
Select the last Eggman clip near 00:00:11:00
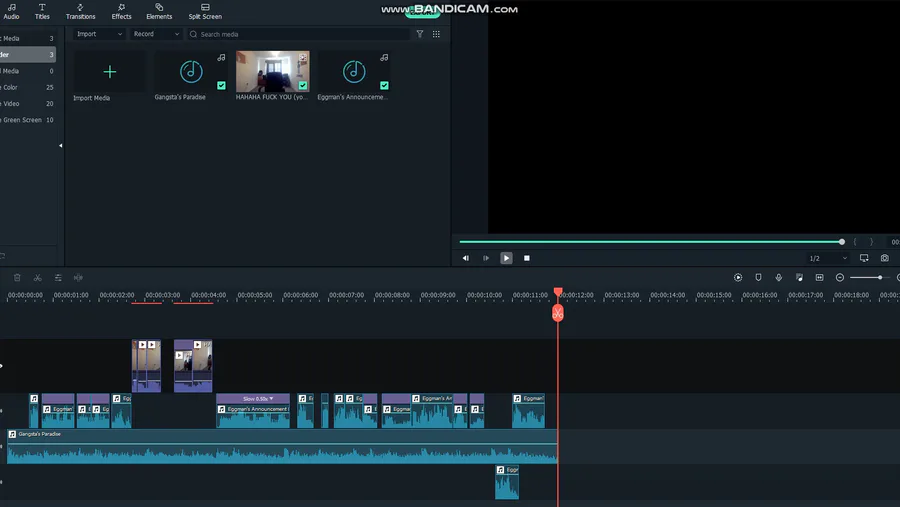528,411
